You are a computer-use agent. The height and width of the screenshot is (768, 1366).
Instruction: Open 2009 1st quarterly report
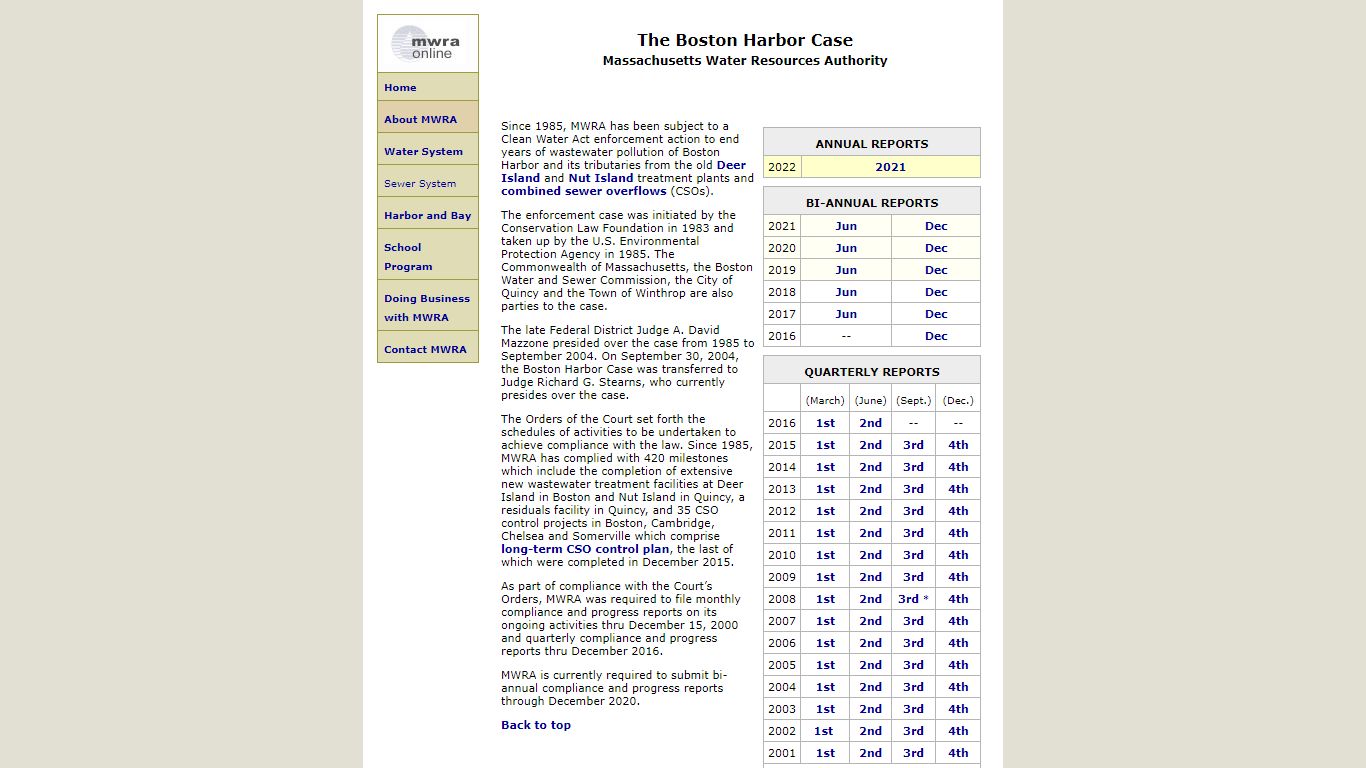825,577
